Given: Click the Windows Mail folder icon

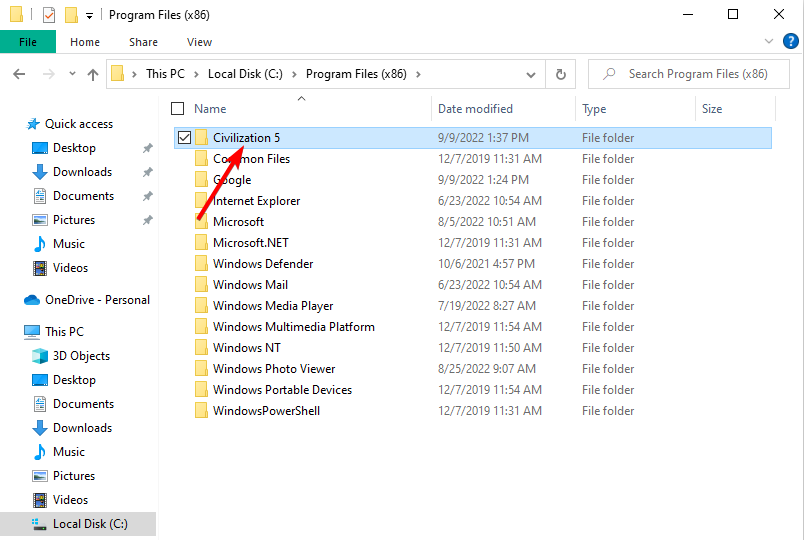Looking at the screenshot, I should click(202, 285).
